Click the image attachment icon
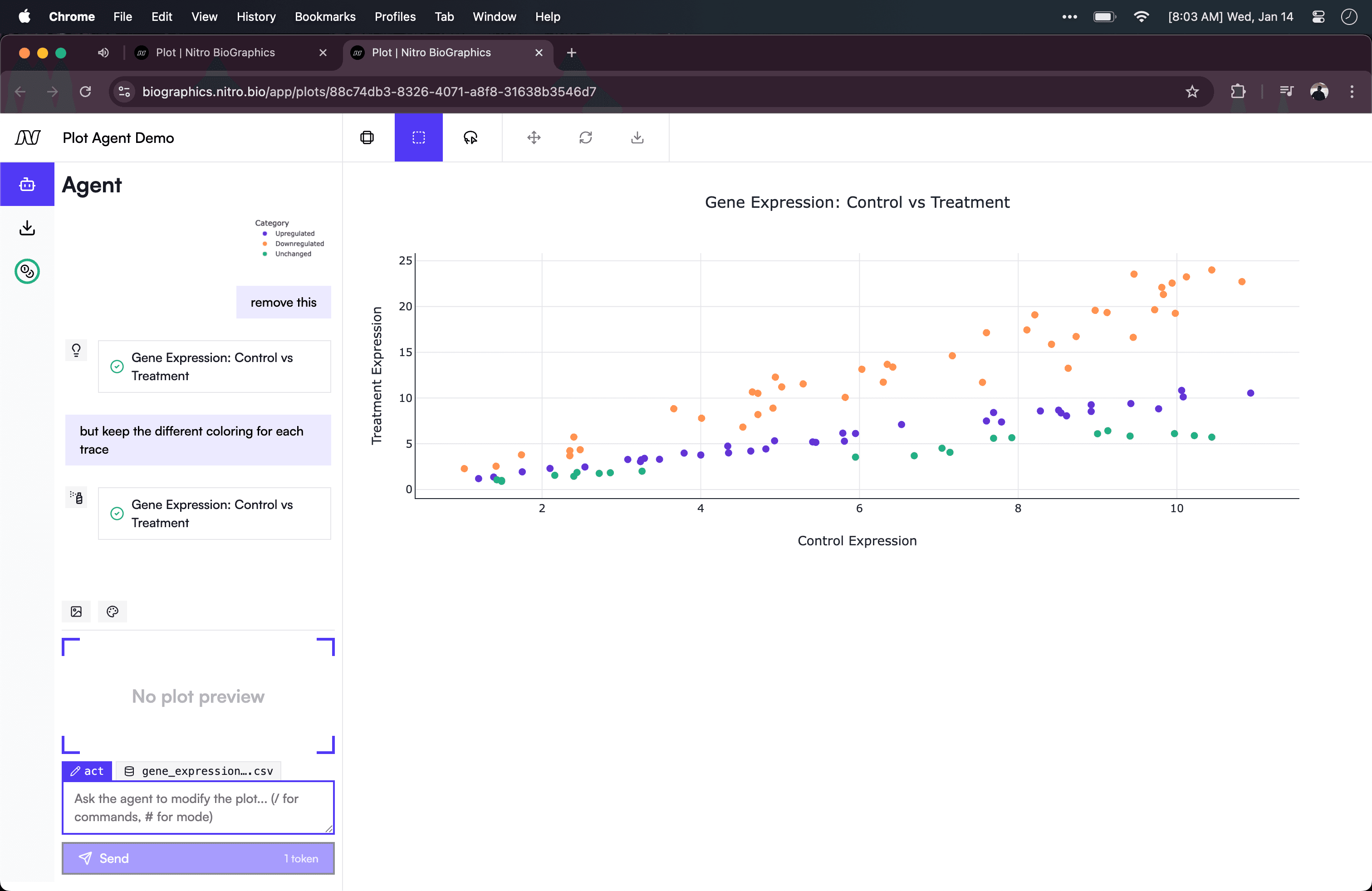1372x891 pixels. point(76,612)
